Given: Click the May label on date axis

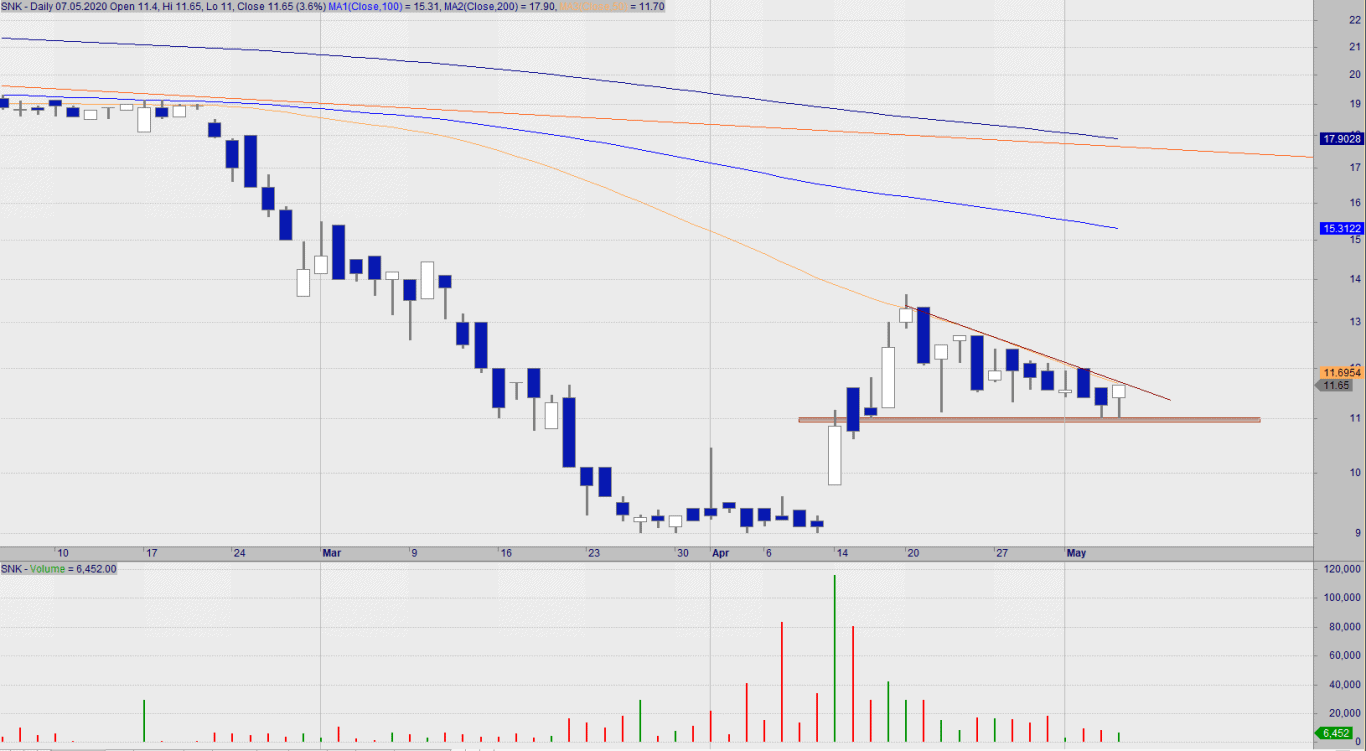Looking at the screenshot, I should tap(1076, 553).
